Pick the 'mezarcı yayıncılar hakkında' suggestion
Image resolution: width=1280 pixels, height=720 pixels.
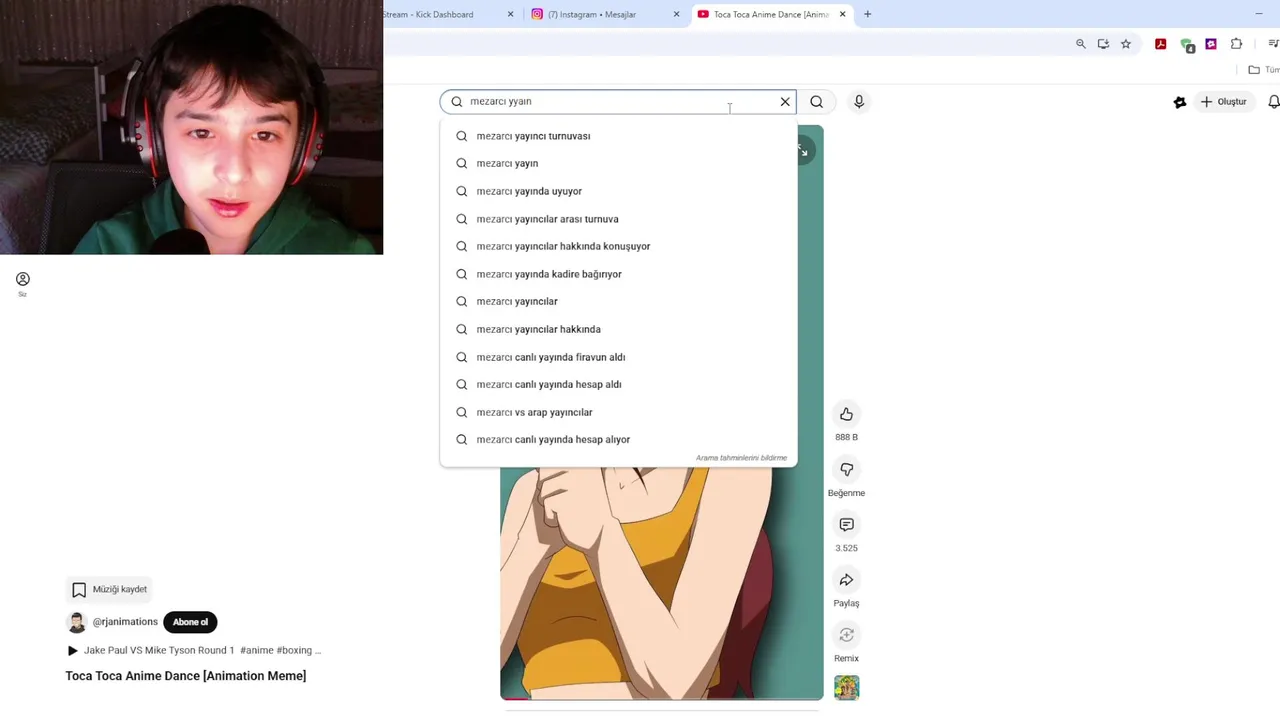[618, 329]
